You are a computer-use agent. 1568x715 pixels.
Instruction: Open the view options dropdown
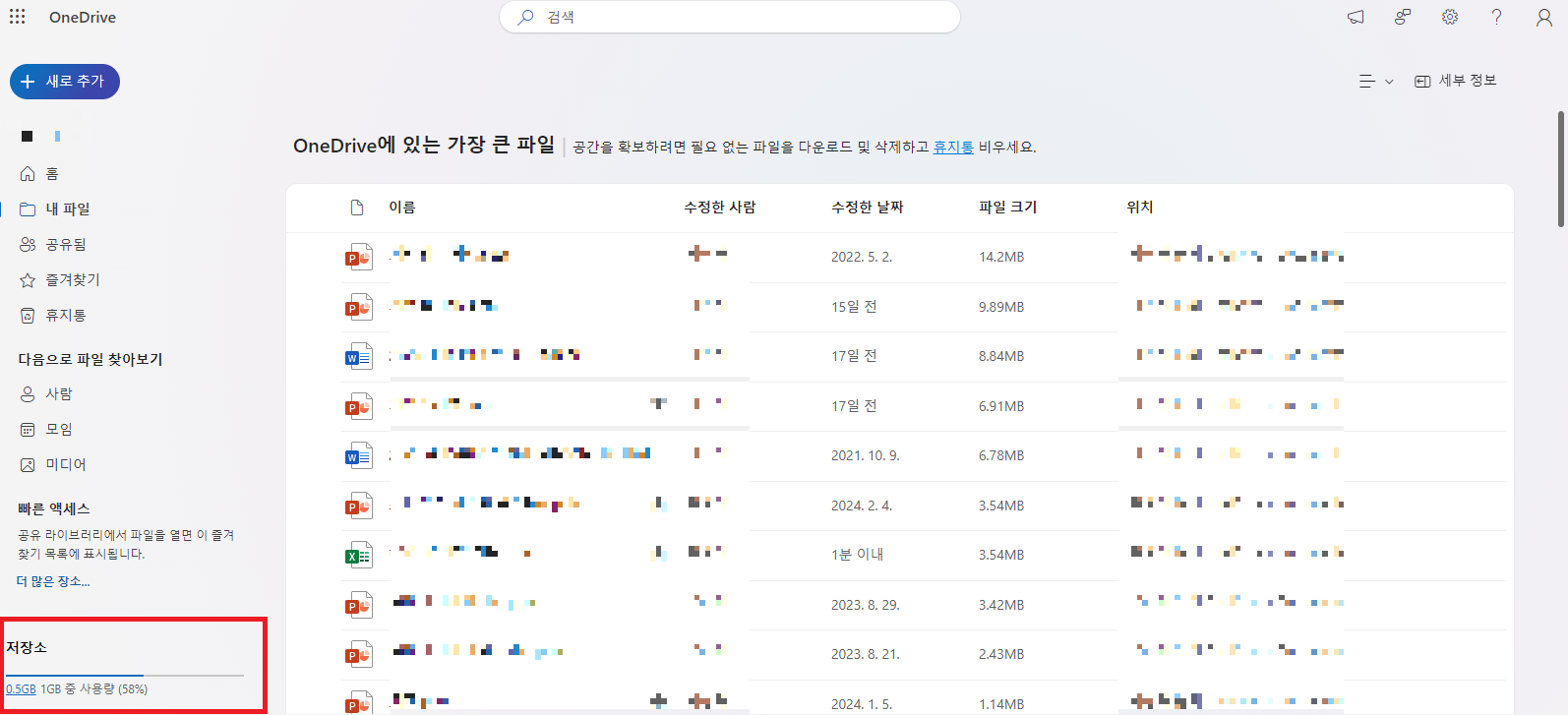coord(1376,82)
